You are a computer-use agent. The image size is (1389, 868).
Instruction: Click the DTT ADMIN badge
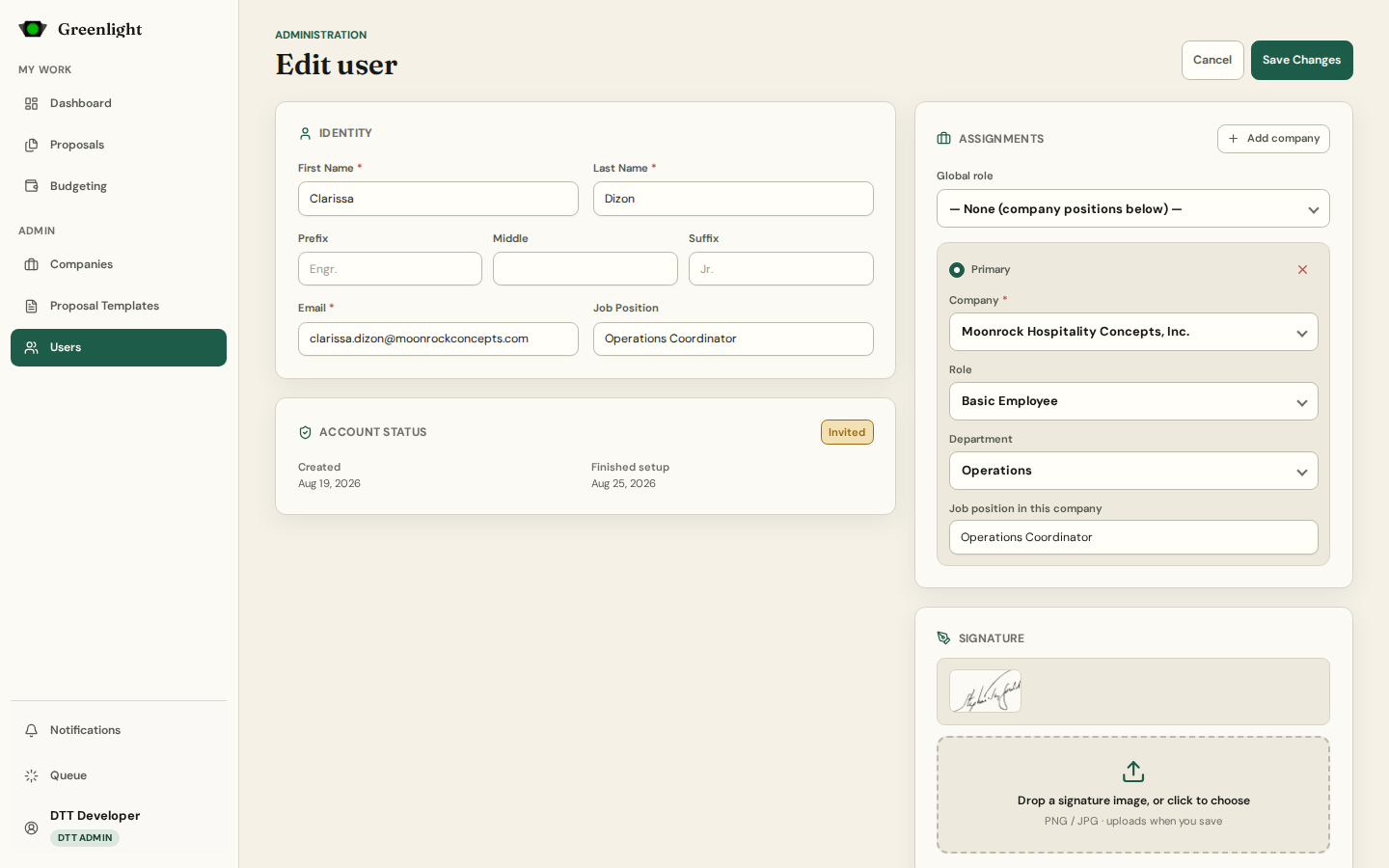point(85,838)
